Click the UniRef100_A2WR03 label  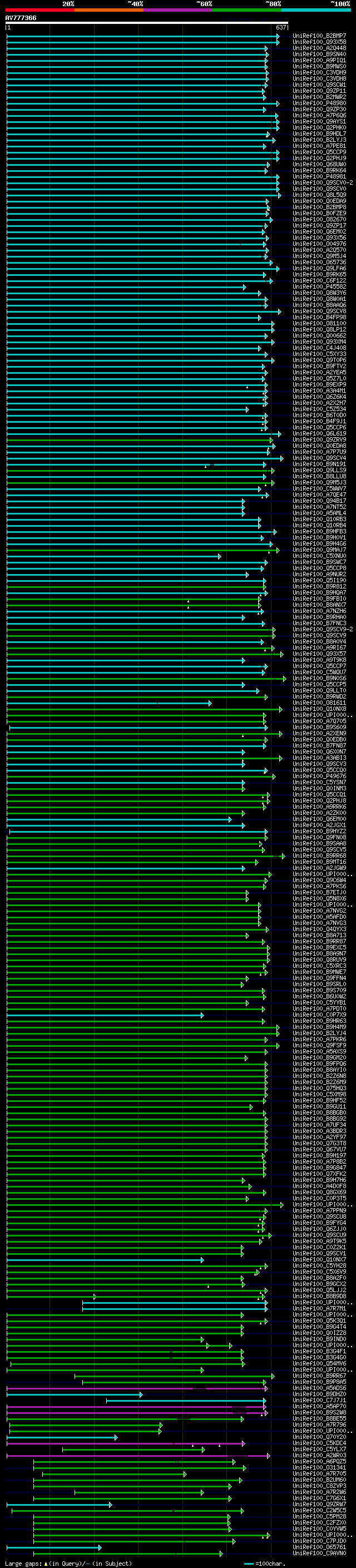tap(319, 1455)
